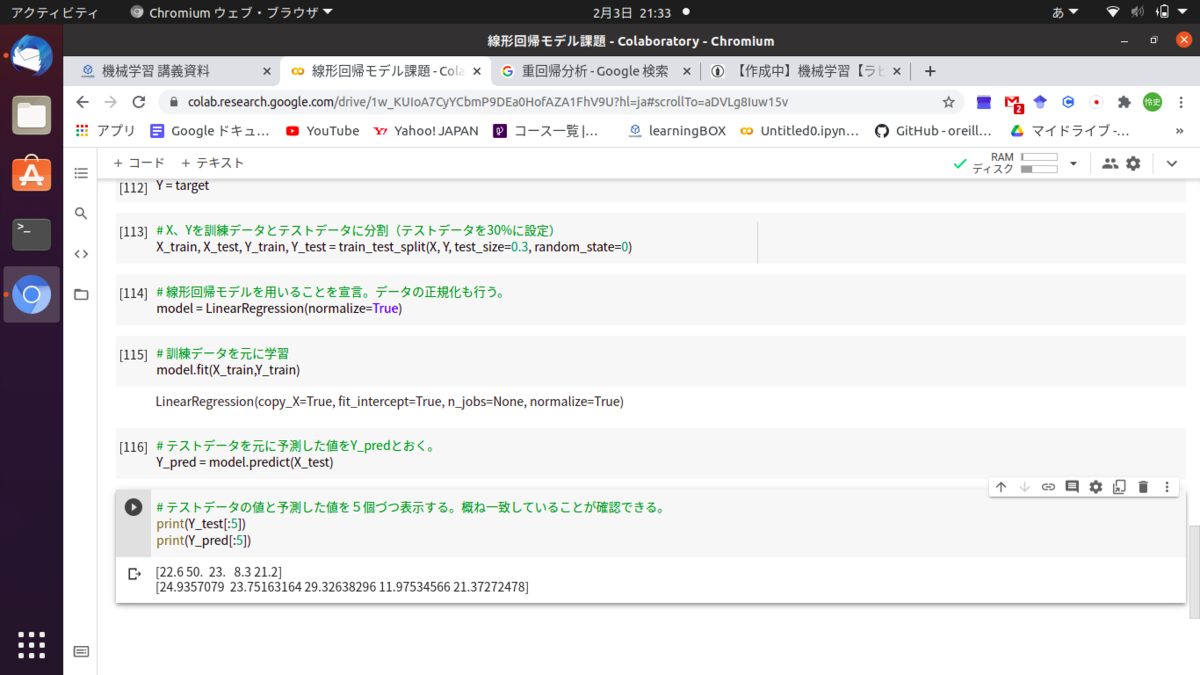Image resolution: width=1200 pixels, height=675 pixels.
Task: Open bottom-left command panel icon
Action: click(81, 652)
